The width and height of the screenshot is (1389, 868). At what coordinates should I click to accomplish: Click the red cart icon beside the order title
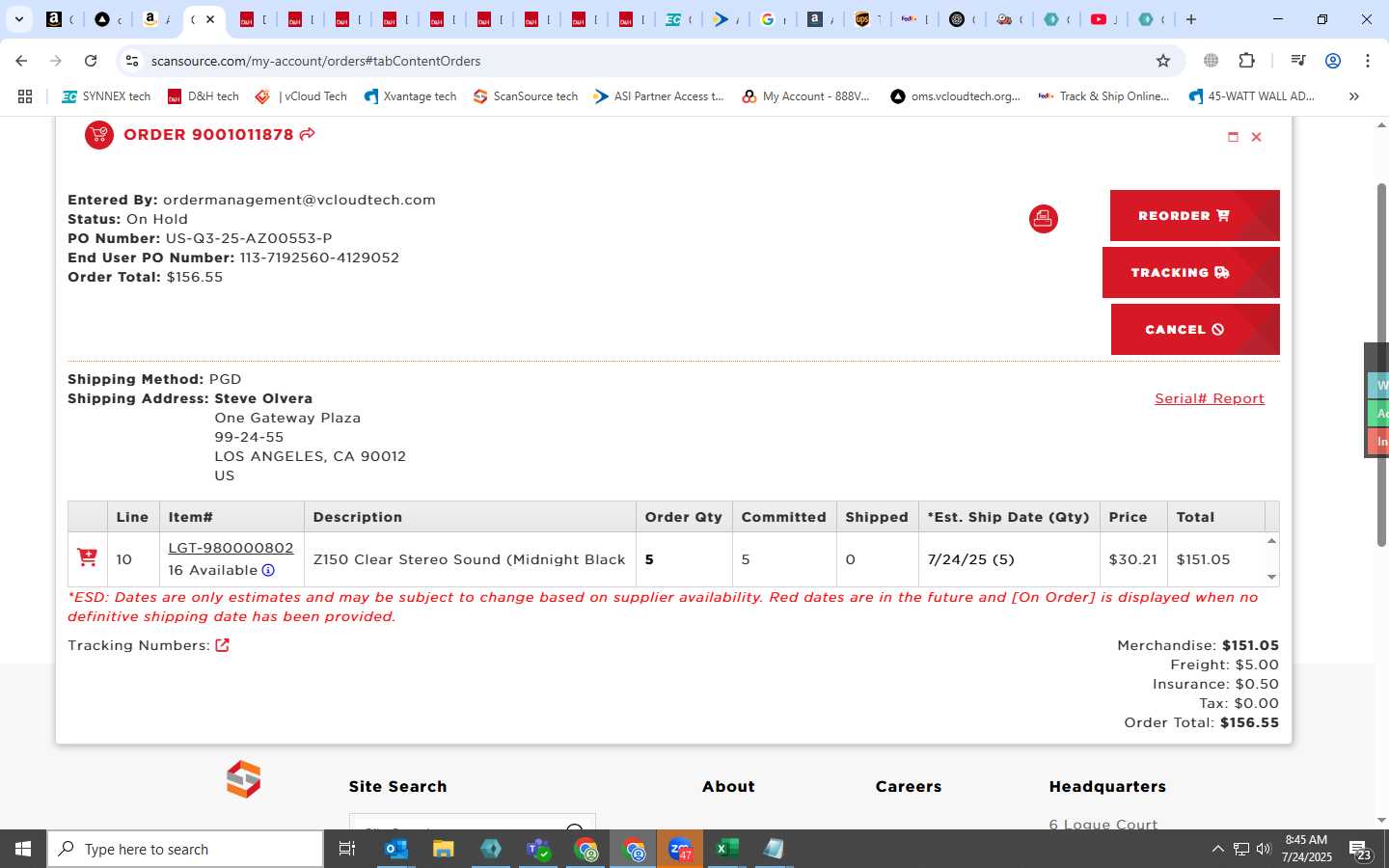click(x=99, y=135)
